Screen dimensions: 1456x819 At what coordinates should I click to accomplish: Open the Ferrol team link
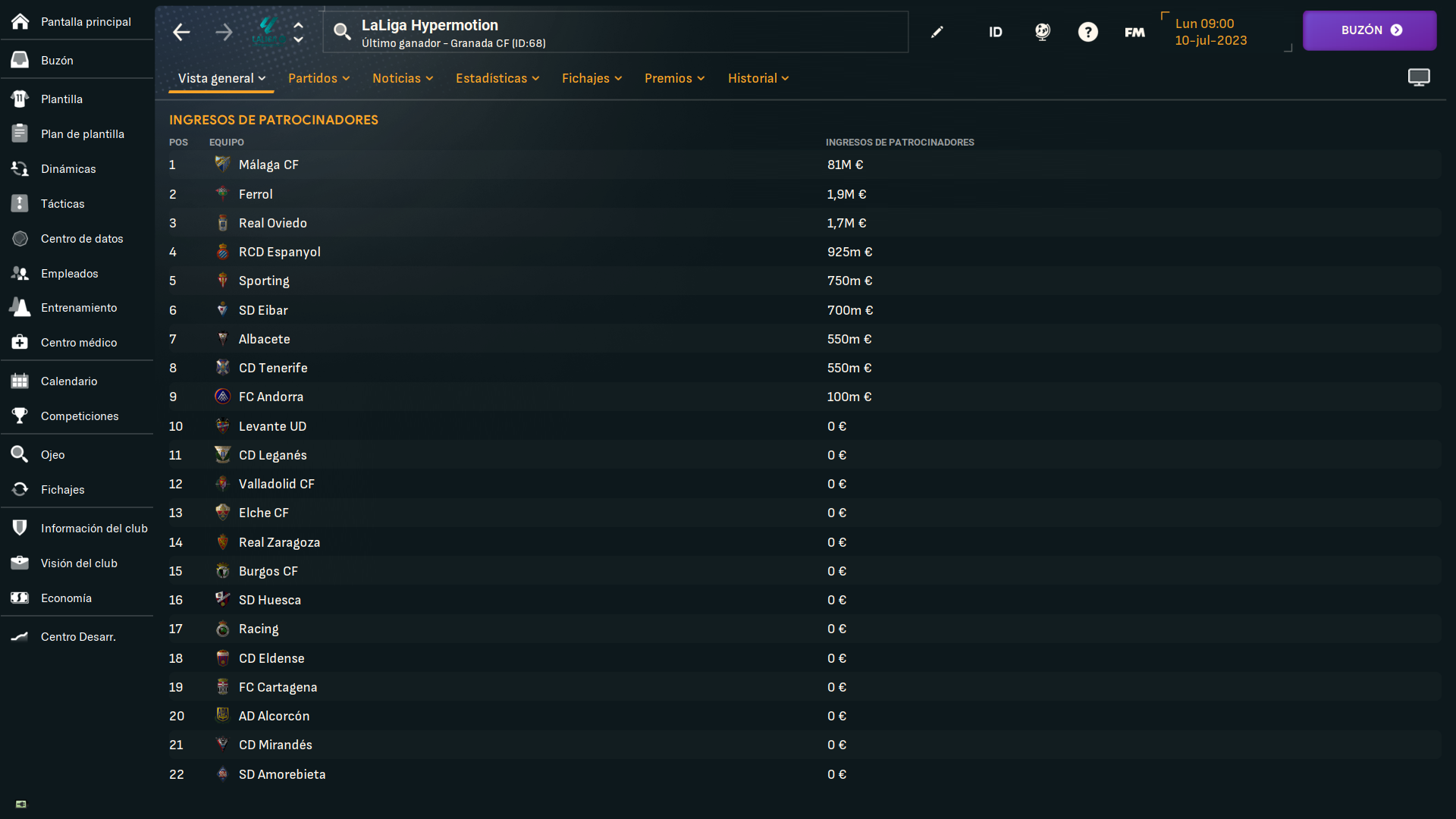tap(256, 194)
